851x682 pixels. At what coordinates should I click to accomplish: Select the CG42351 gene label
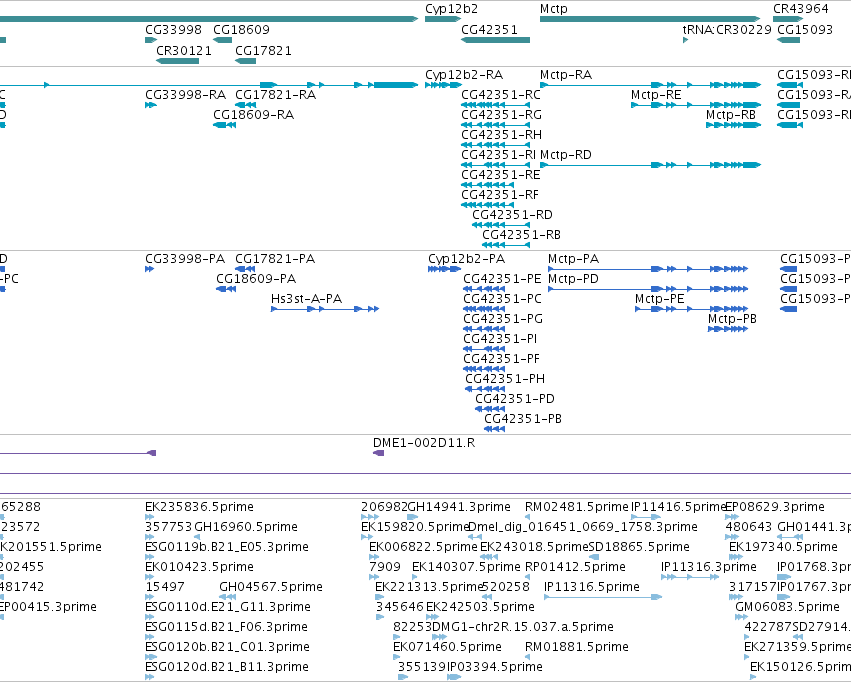click(x=490, y=29)
